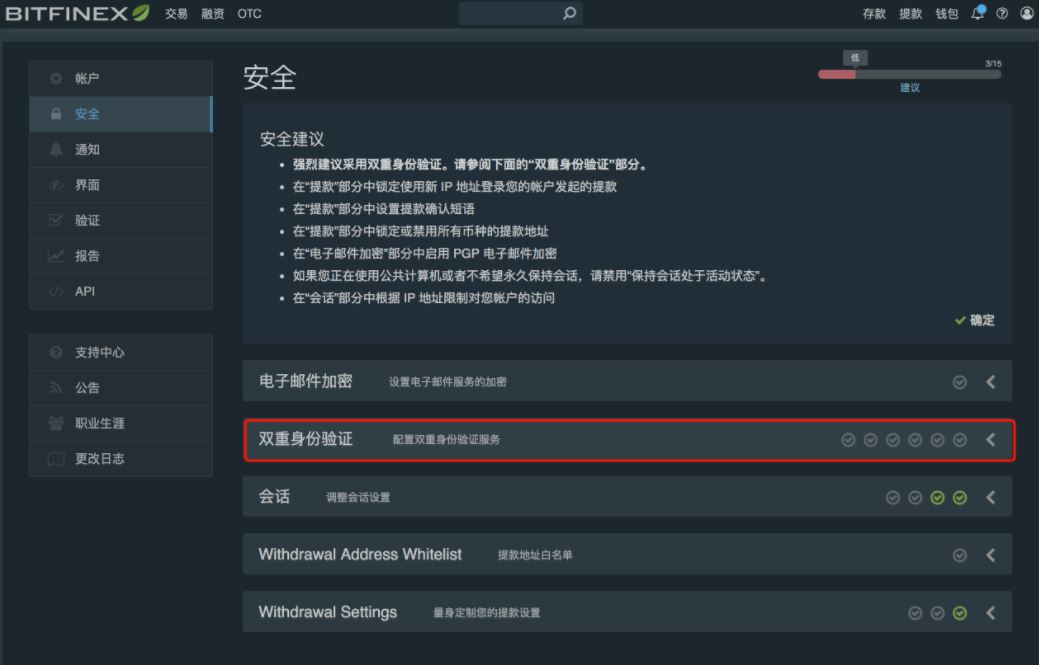Click the eye icon beside 界面

click(56, 185)
